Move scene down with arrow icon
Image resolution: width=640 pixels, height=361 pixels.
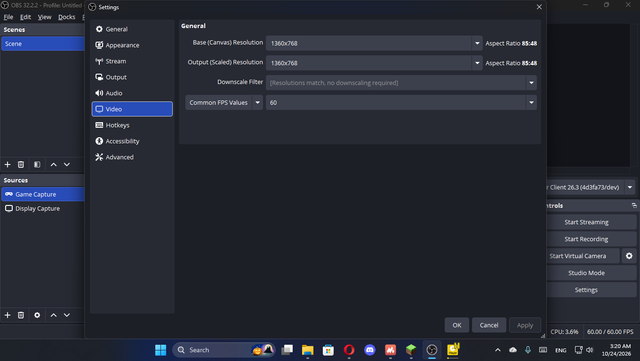click(x=67, y=164)
